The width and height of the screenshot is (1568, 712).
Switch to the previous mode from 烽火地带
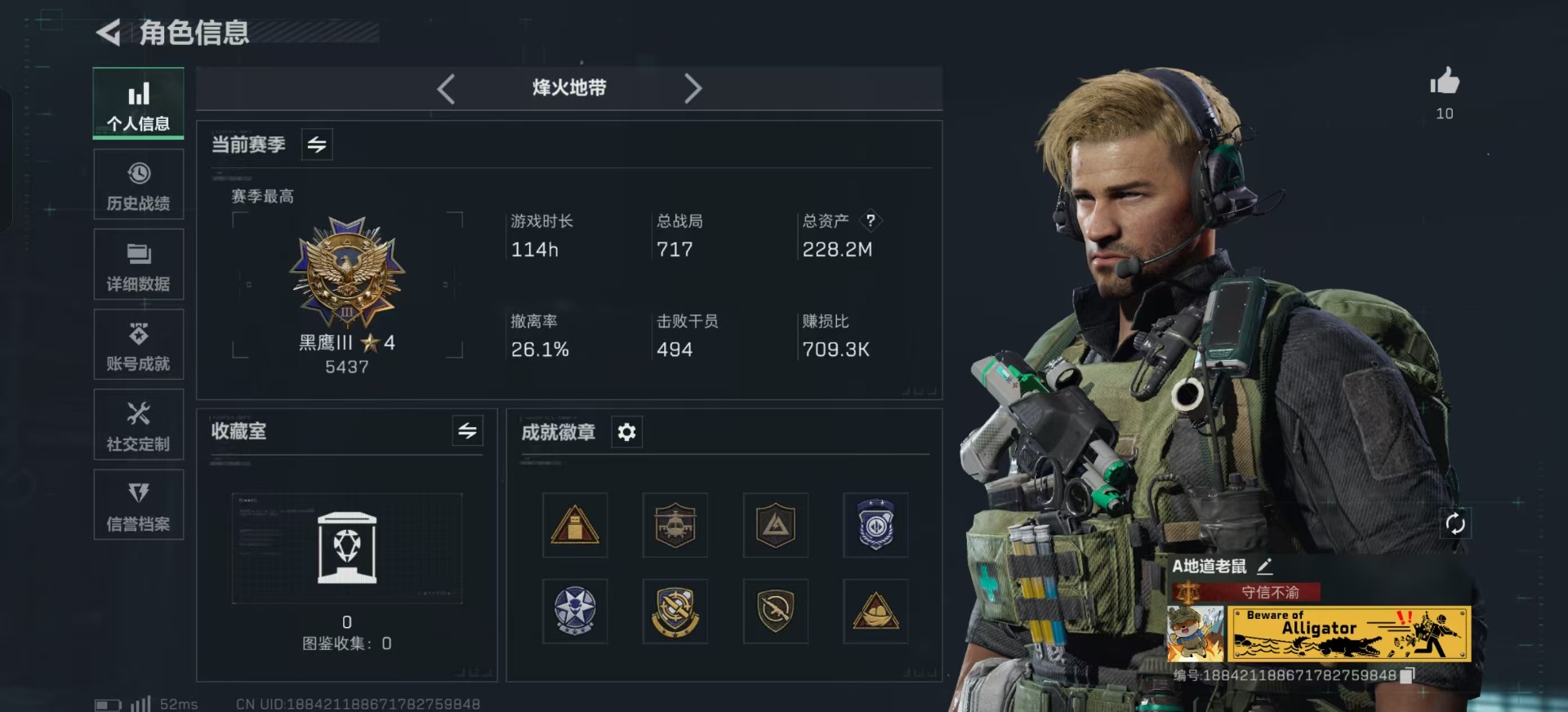446,88
